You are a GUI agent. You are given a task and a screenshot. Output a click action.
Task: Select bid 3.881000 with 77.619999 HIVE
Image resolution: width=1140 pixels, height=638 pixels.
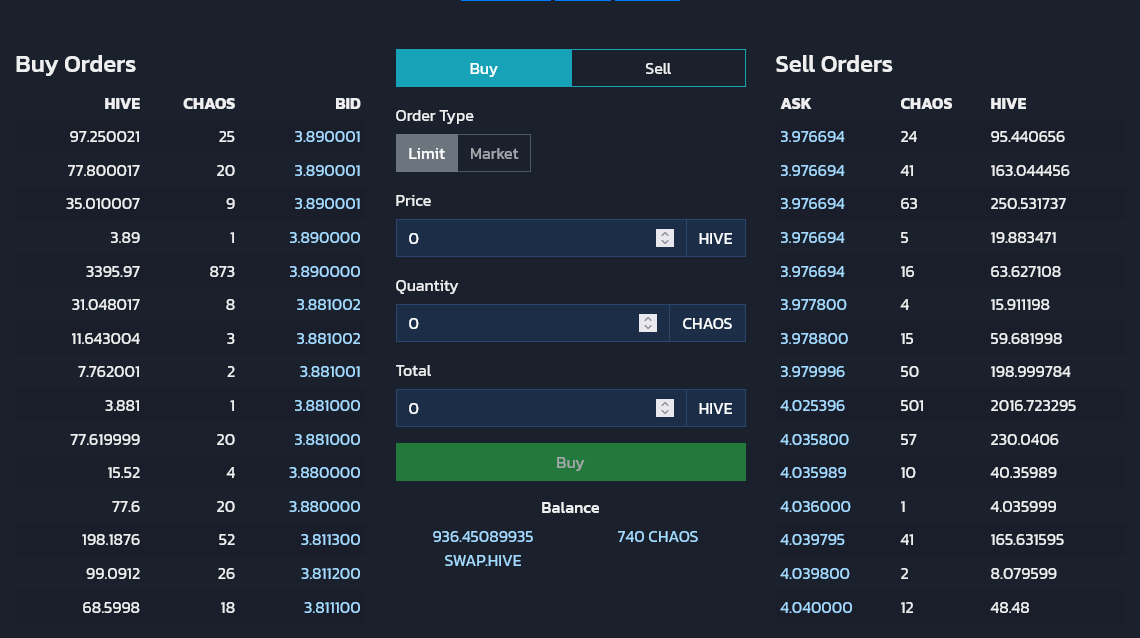click(x=327, y=440)
